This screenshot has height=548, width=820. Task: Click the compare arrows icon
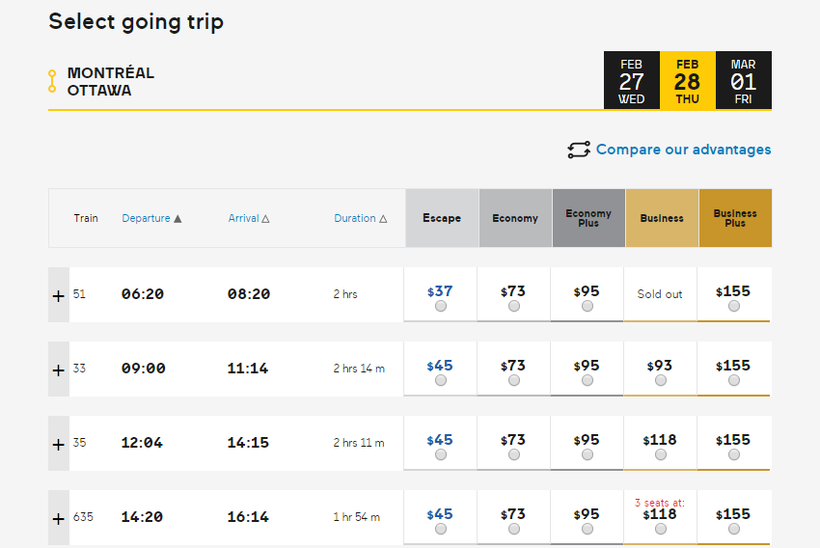point(579,150)
